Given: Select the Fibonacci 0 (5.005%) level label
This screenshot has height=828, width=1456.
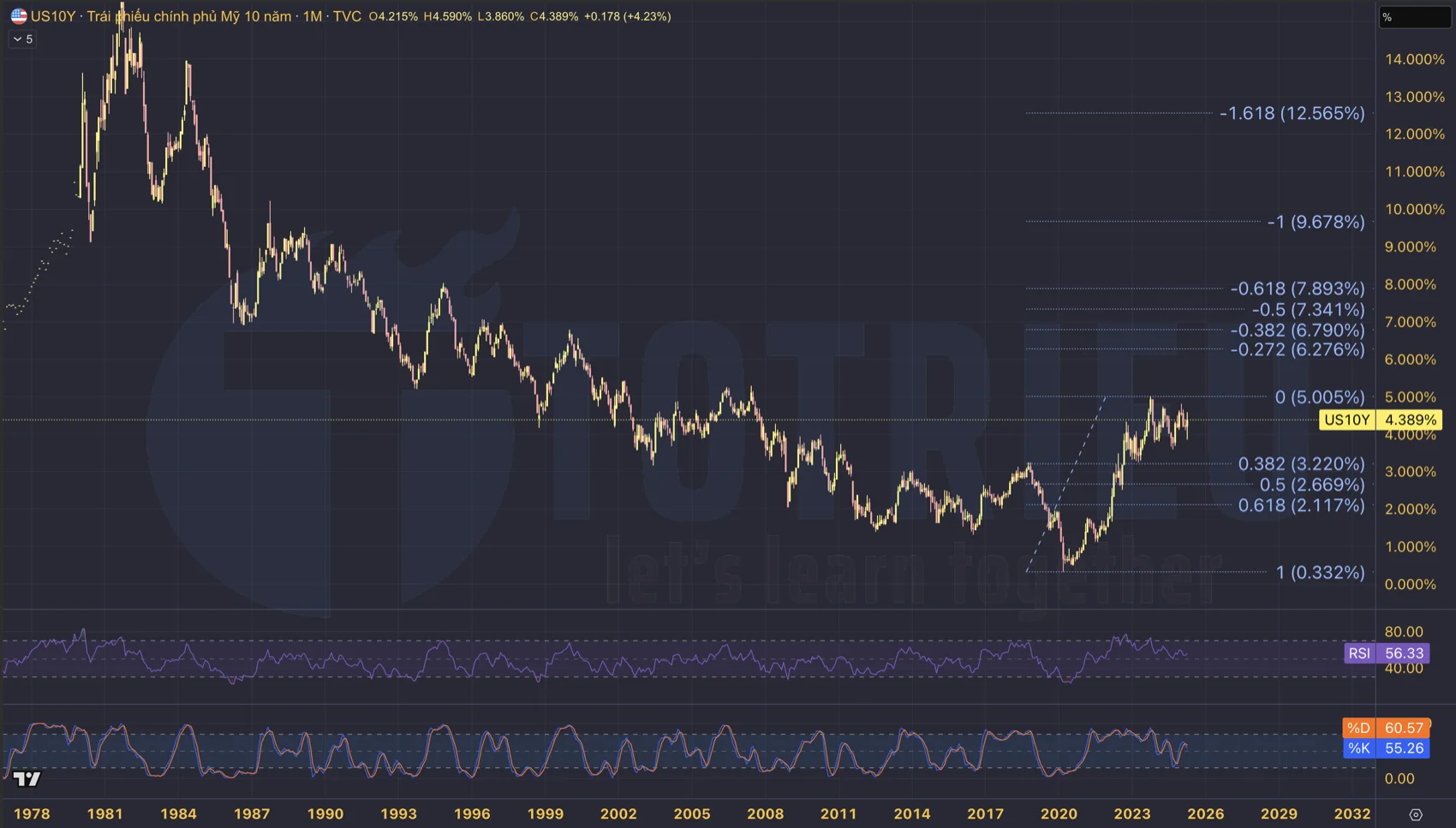Looking at the screenshot, I should [x=1319, y=396].
